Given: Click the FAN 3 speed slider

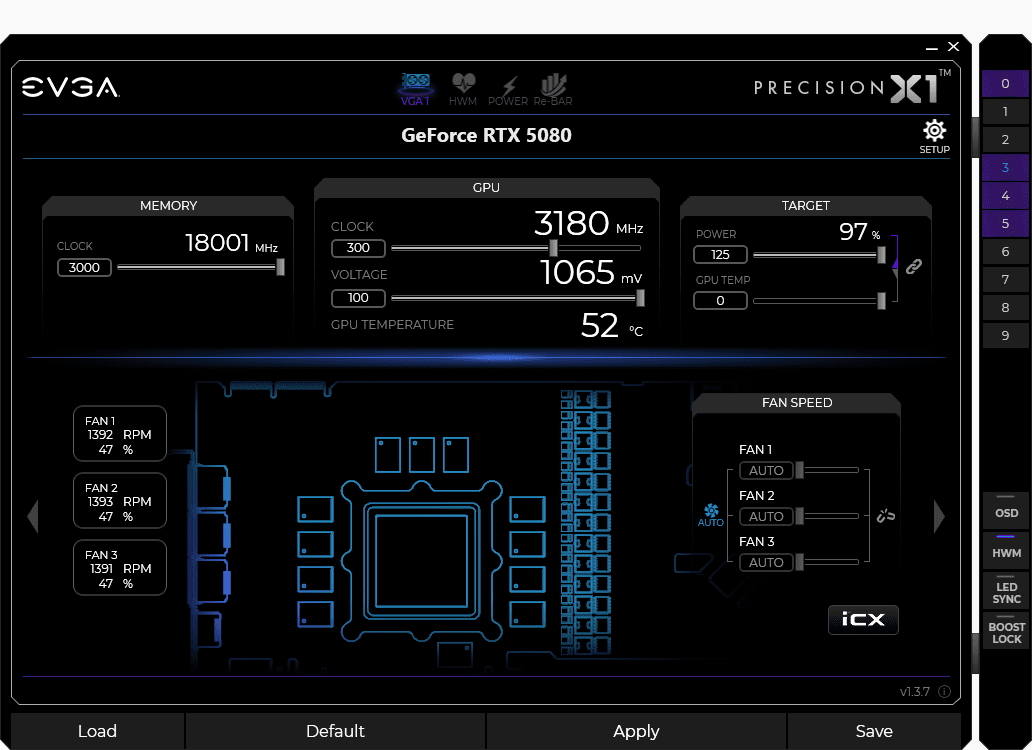Looking at the screenshot, I should click(x=827, y=562).
